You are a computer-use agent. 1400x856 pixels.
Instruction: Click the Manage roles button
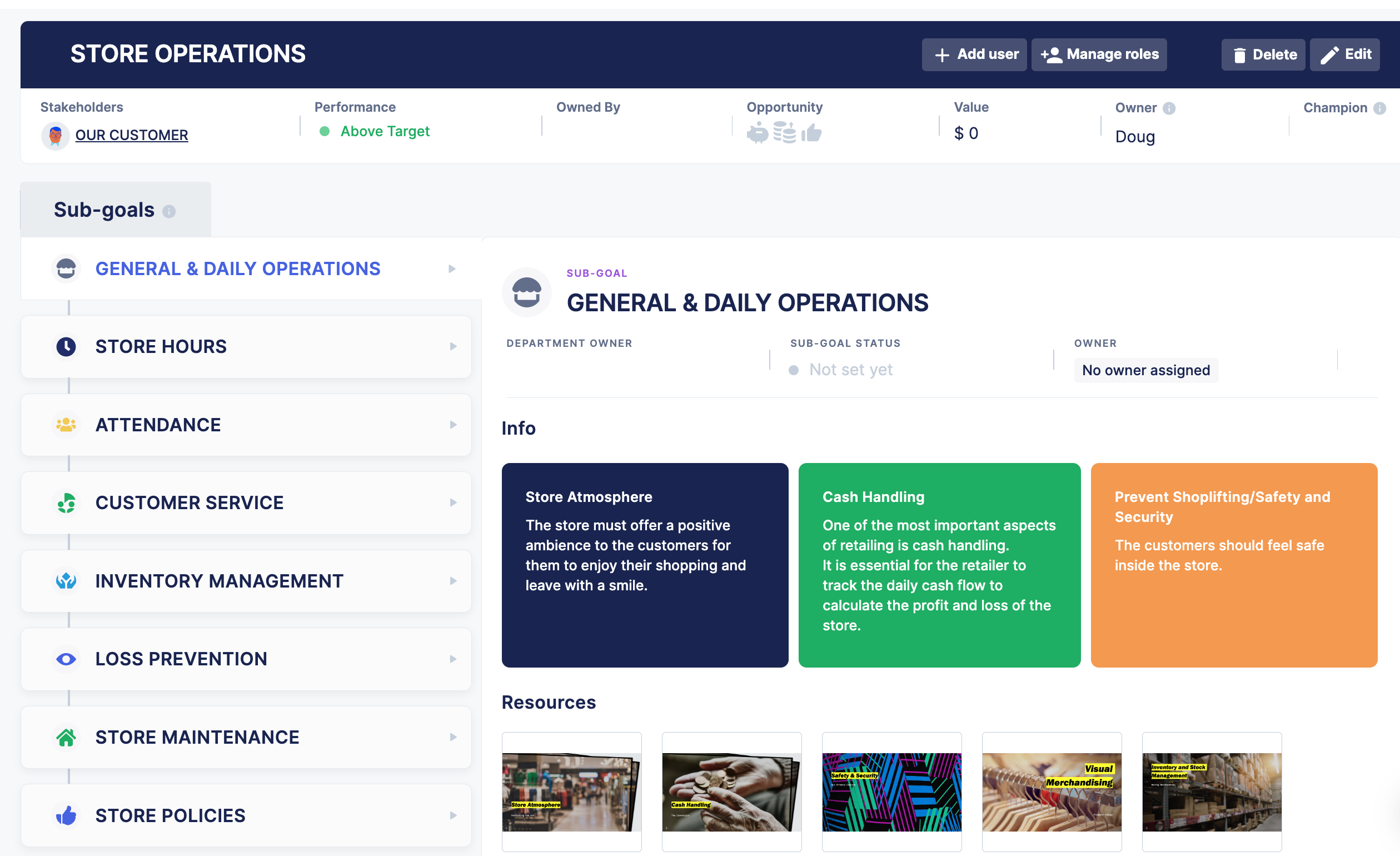coord(1099,54)
